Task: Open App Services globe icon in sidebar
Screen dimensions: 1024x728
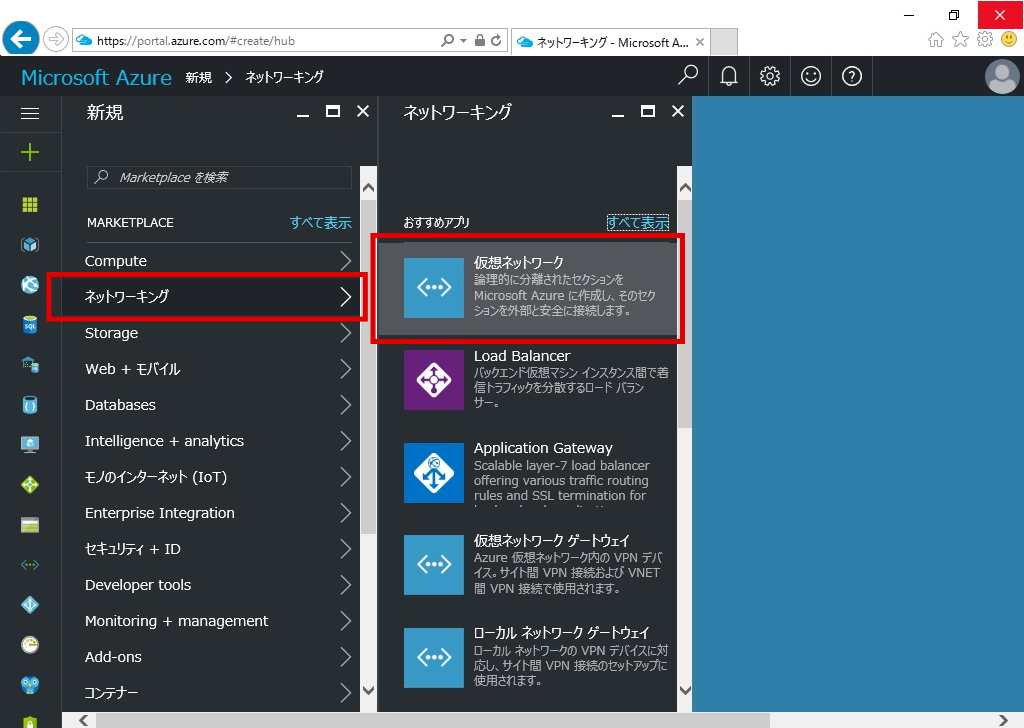Action: point(30,285)
